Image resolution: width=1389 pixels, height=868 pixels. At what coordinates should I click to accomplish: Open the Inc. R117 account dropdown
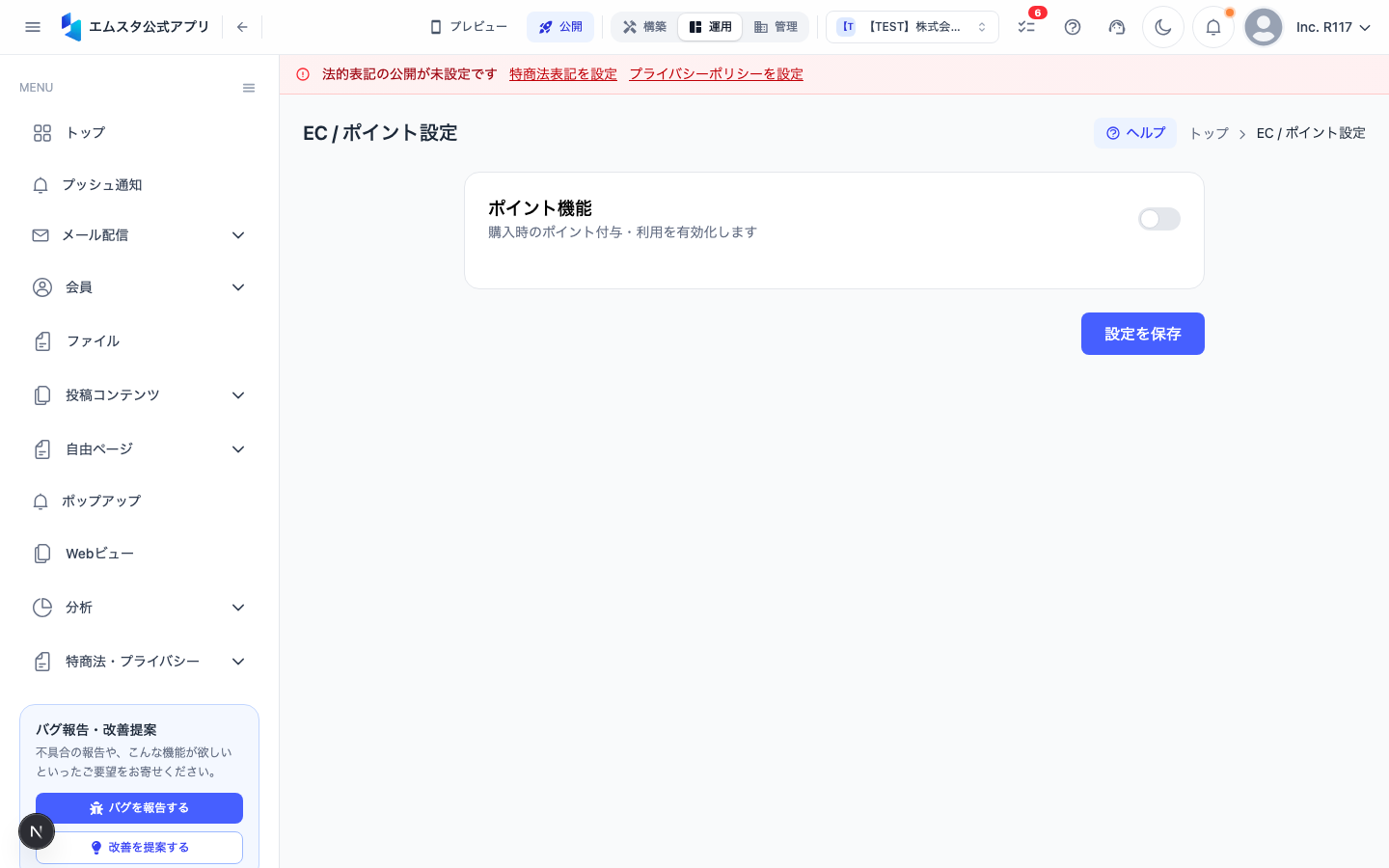click(1333, 27)
